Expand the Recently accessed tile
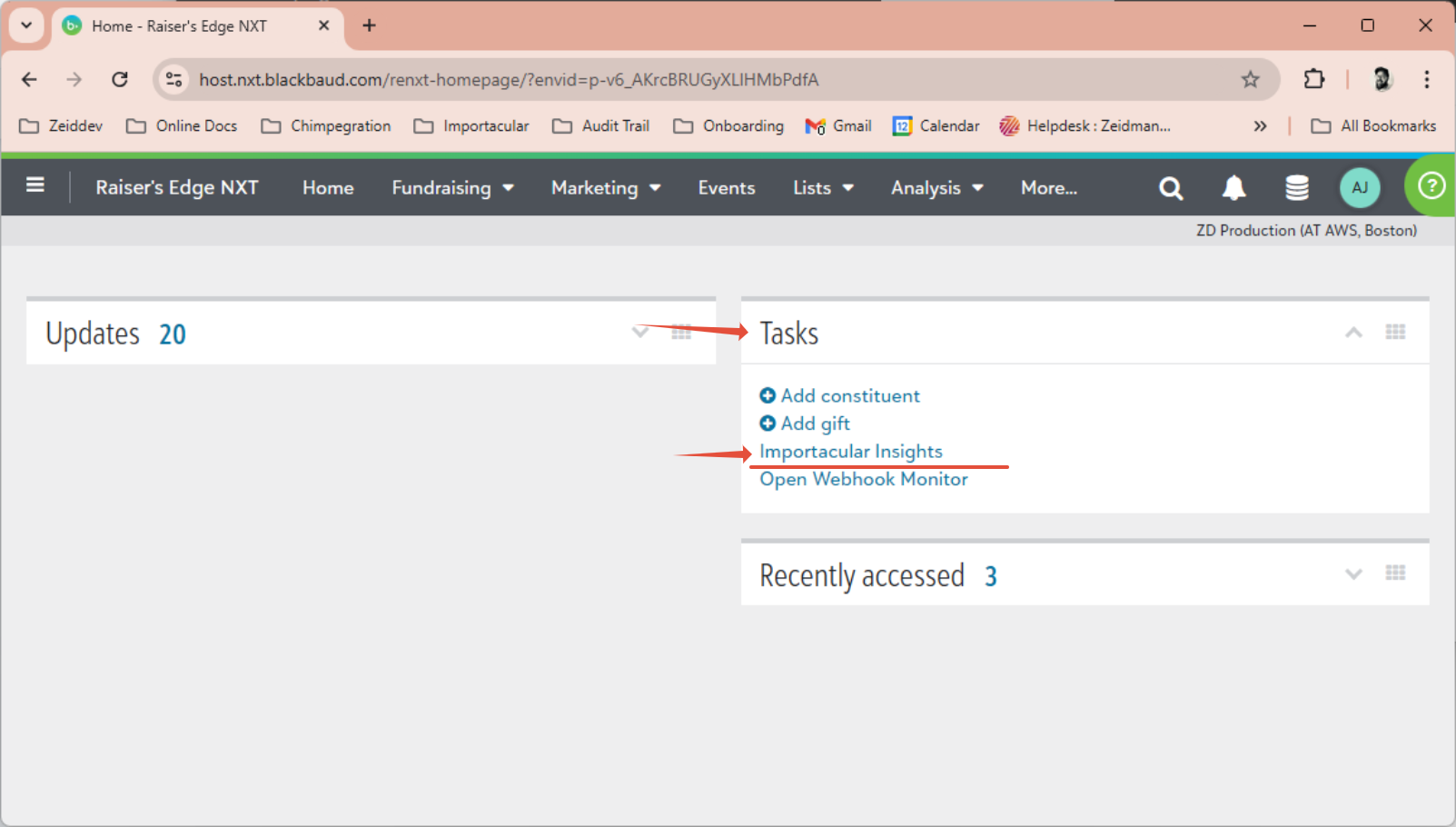This screenshot has height=827, width=1456. [1353, 574]
